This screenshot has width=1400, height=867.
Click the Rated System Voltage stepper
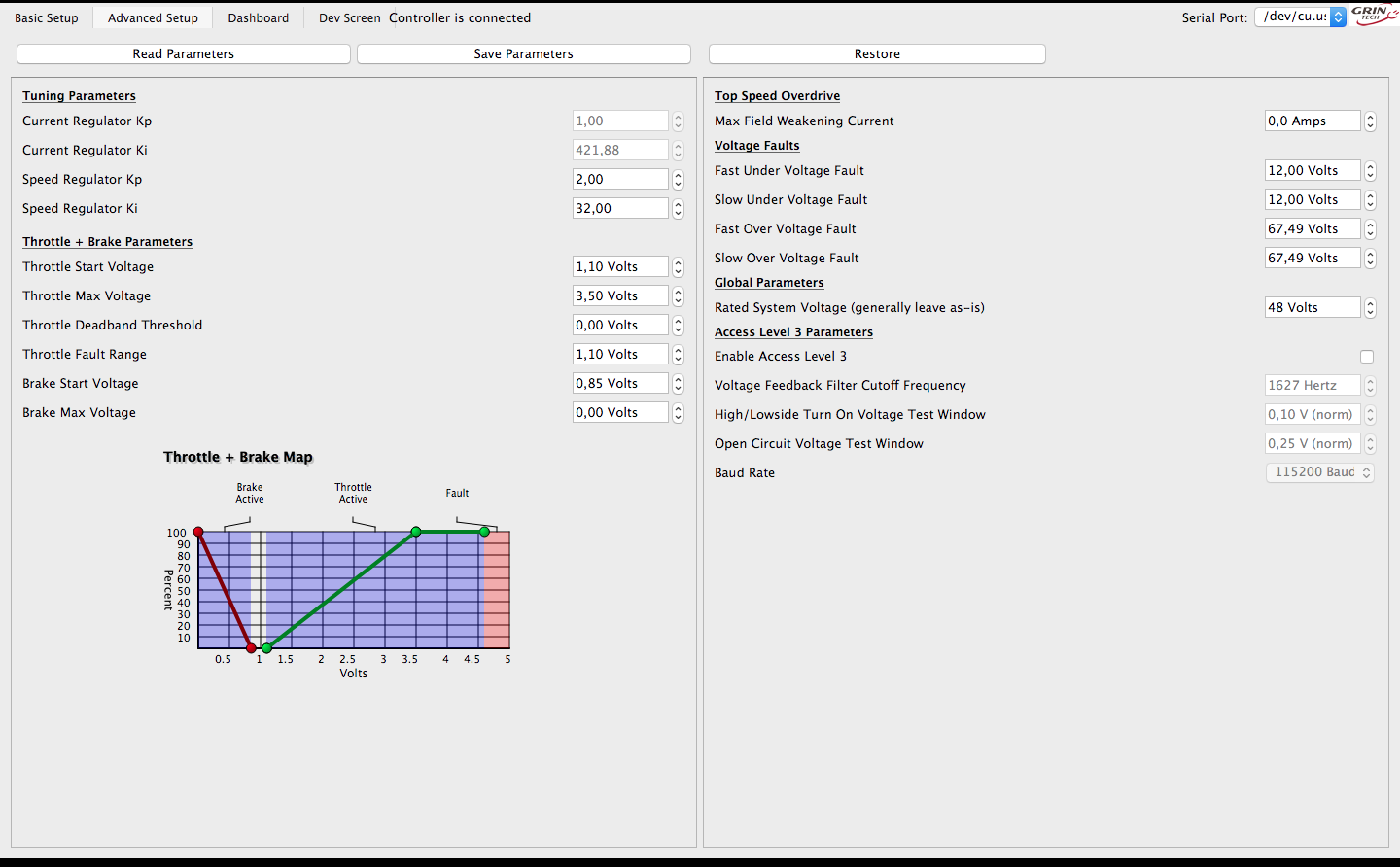(x=1370, y=308)
